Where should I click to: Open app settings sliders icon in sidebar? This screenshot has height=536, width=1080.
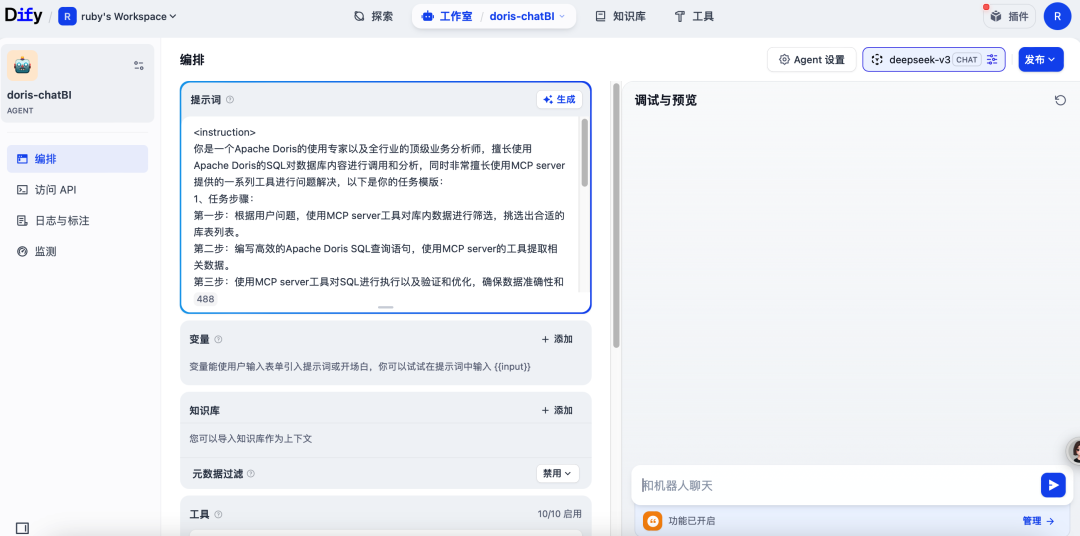[138, 65]
